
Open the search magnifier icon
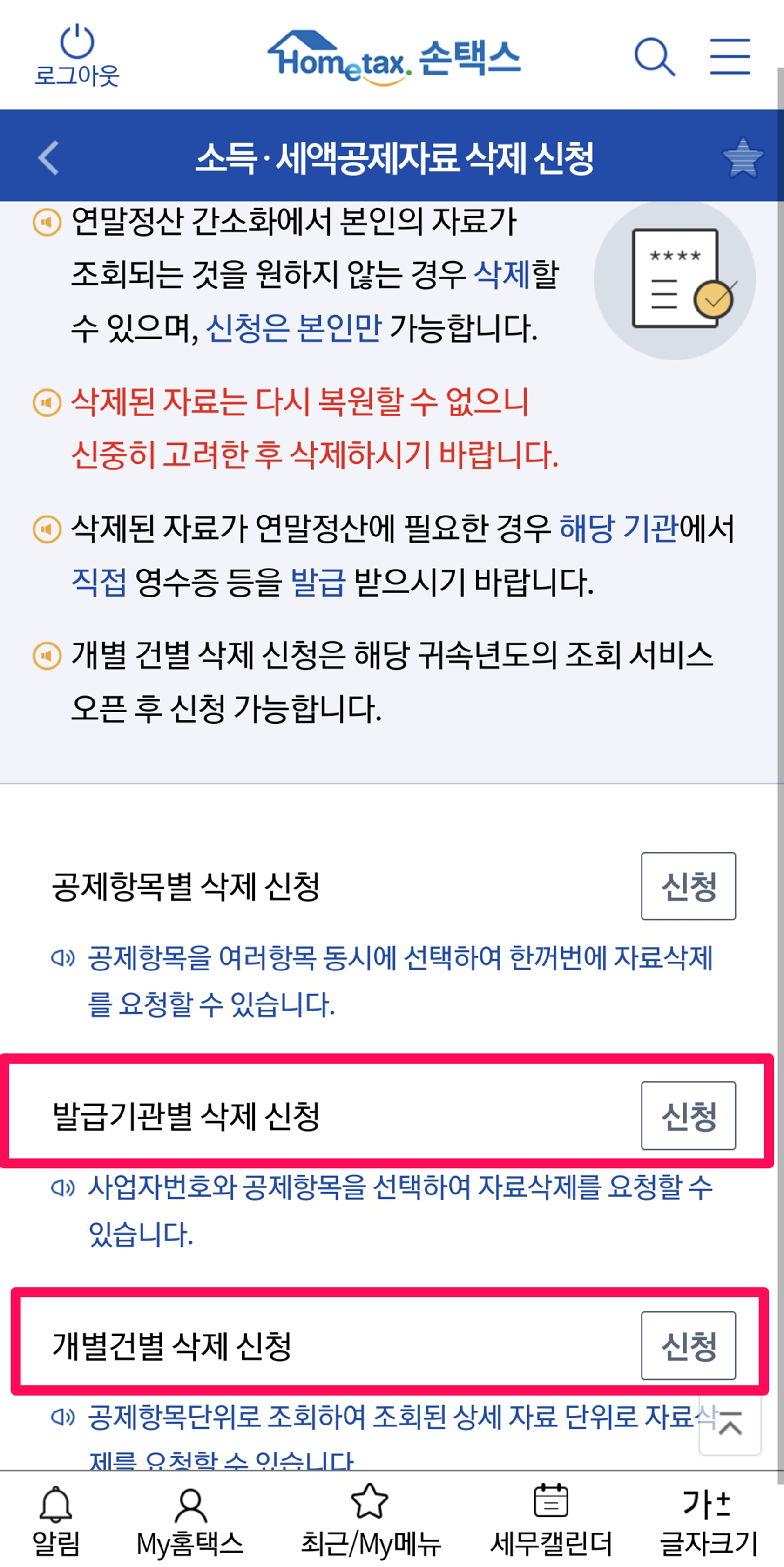click(655, 56)
